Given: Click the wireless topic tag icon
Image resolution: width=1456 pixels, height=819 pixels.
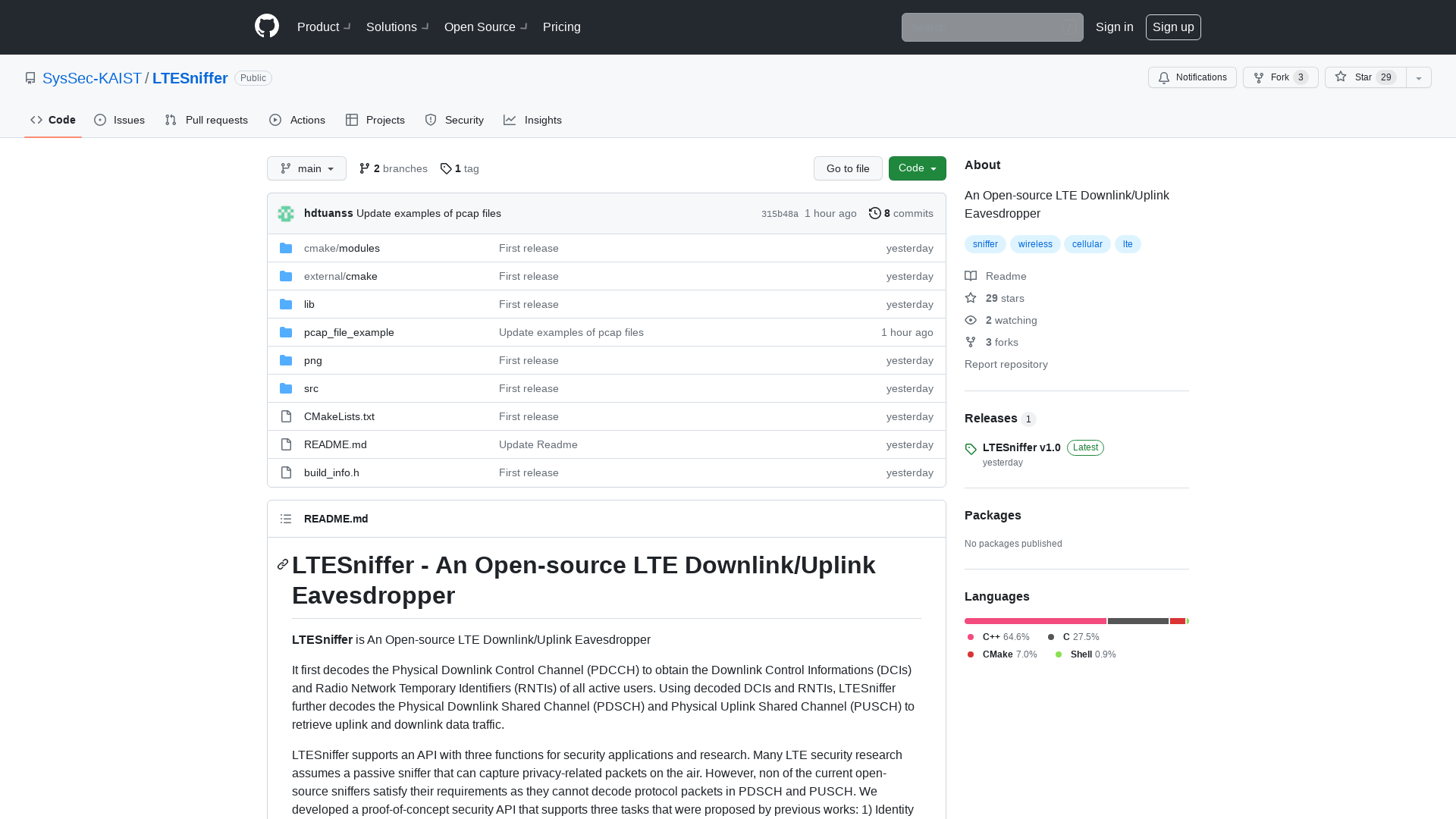Looking at the screenshot, I should (x=1035, y=243).
